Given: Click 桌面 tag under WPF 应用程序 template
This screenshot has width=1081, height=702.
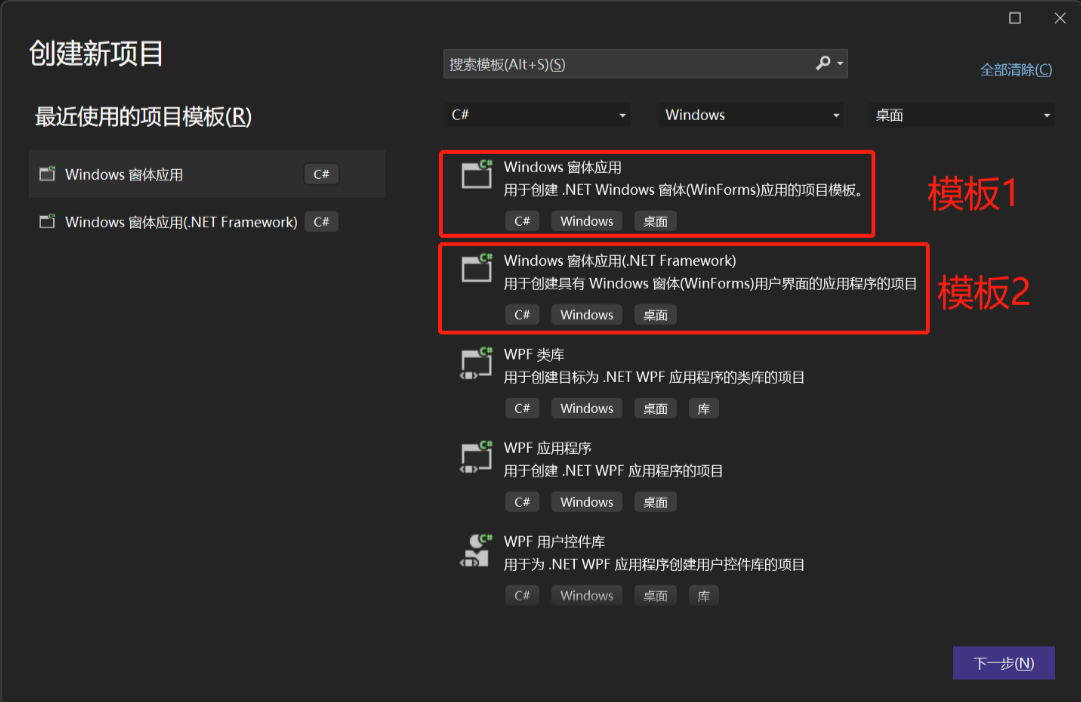Looking at the screenshot, I should (655, 502).
